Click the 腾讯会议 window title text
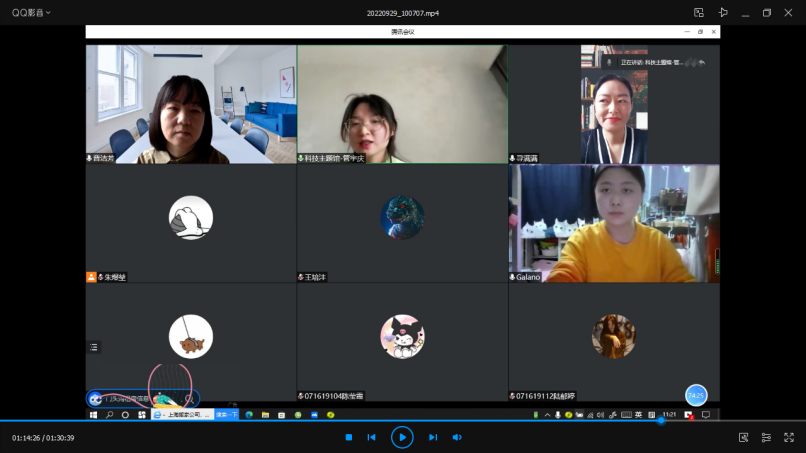This screenshot has width=806, height=453. point(402,32)
